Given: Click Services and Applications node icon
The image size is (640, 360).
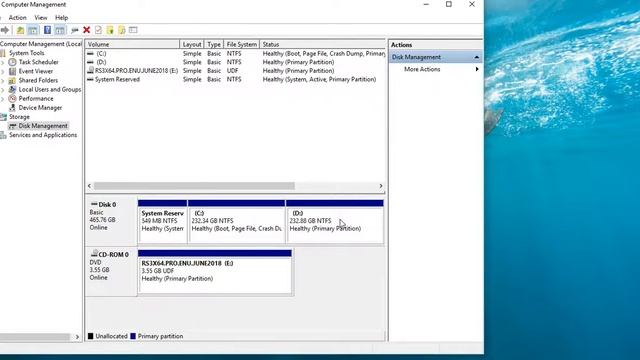Looking at the screenshot, I should [3, 135].
